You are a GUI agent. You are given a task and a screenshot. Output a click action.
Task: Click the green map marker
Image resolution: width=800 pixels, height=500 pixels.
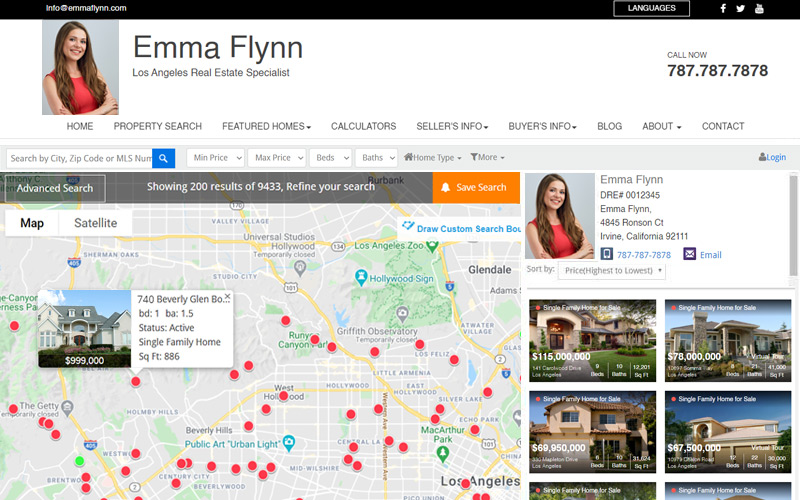click(x=80, y=461)
